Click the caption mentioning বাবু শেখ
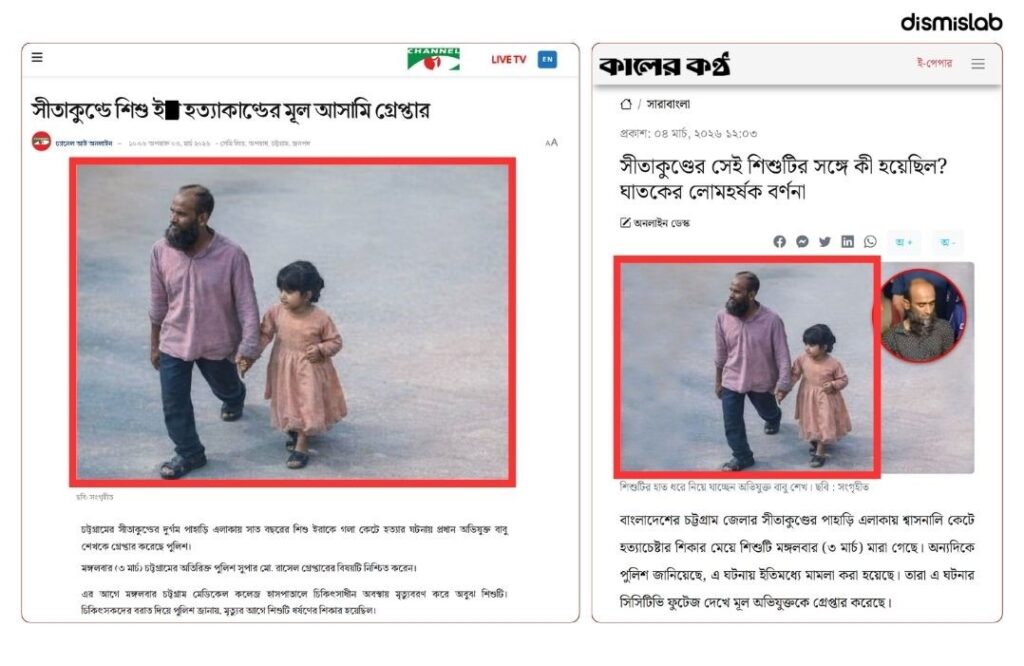The image size is (1024, 666). (x=744, y=487)
